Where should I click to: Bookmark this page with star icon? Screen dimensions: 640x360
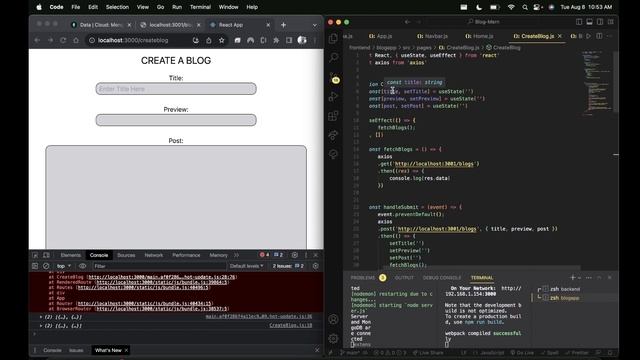[222, 40]
